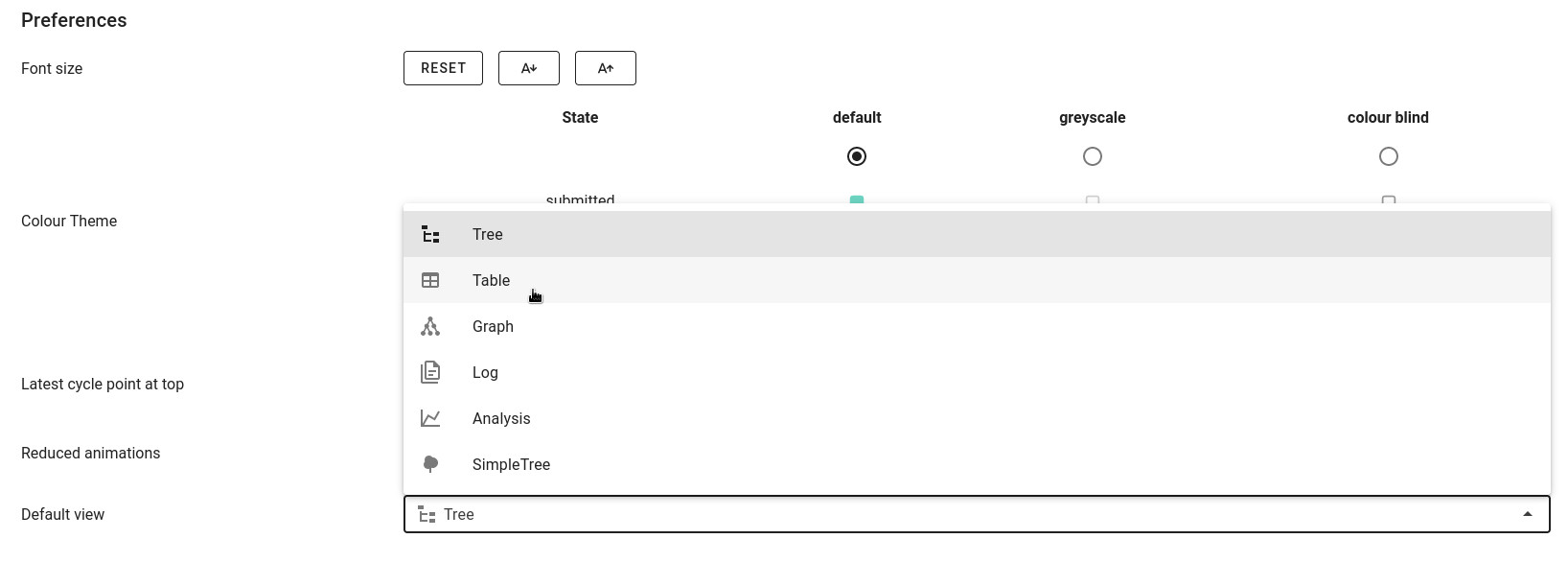Click the teal submitted state swatch
Image resolution: width=1568 pixels, height=562 pixels.
[857, 199]
